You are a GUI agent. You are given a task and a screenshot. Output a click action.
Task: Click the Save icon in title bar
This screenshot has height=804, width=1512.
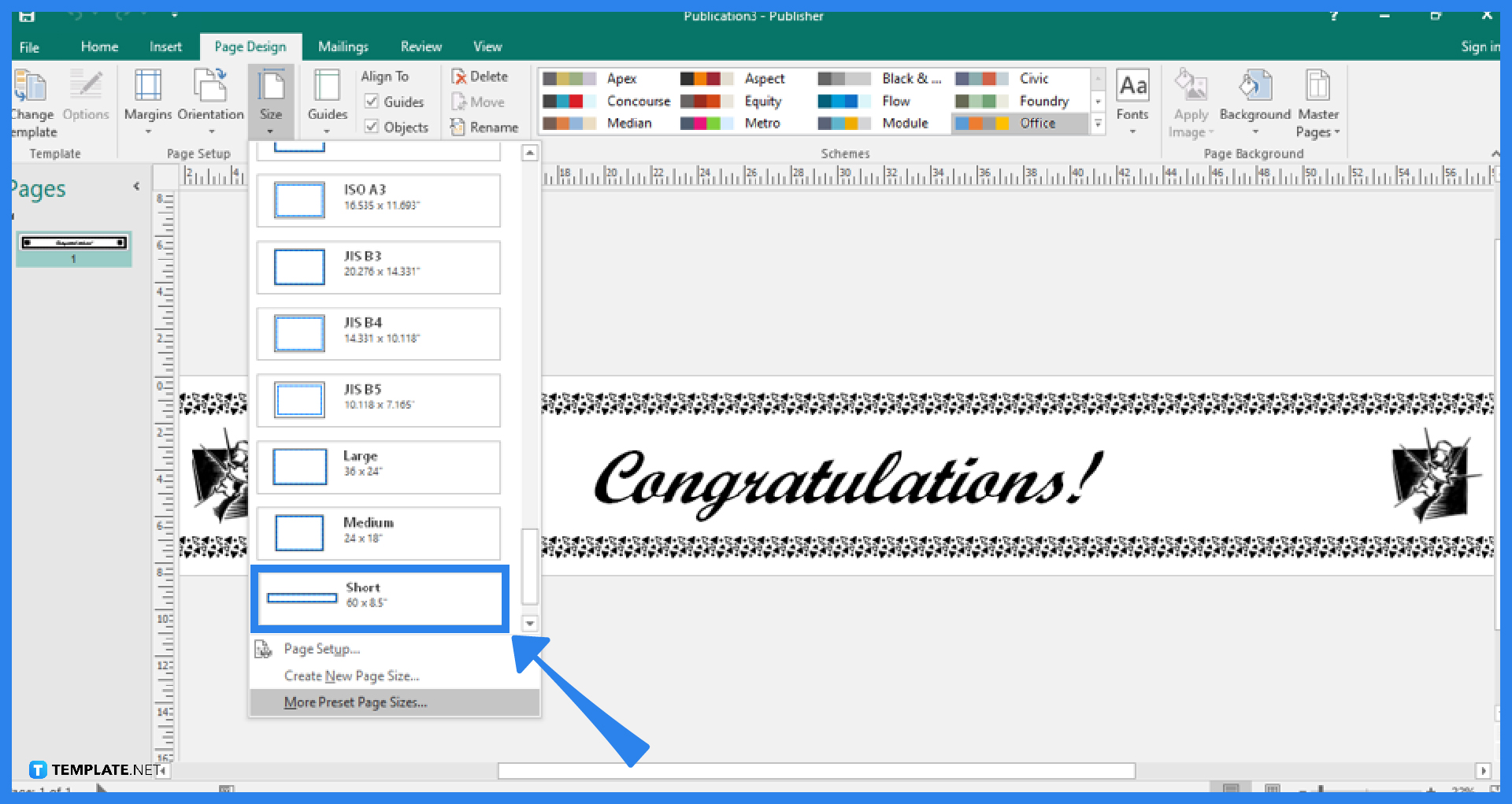27,16
